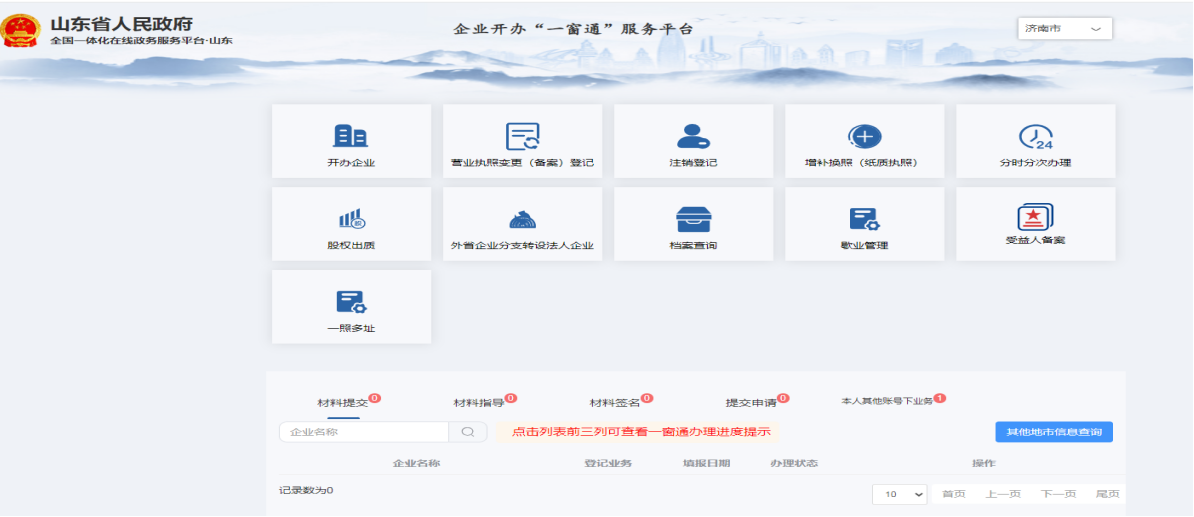The image size is (1194, 517).
Task: Select the 外省企业分支转设法人企业 icon
Action: click(522, 219)
